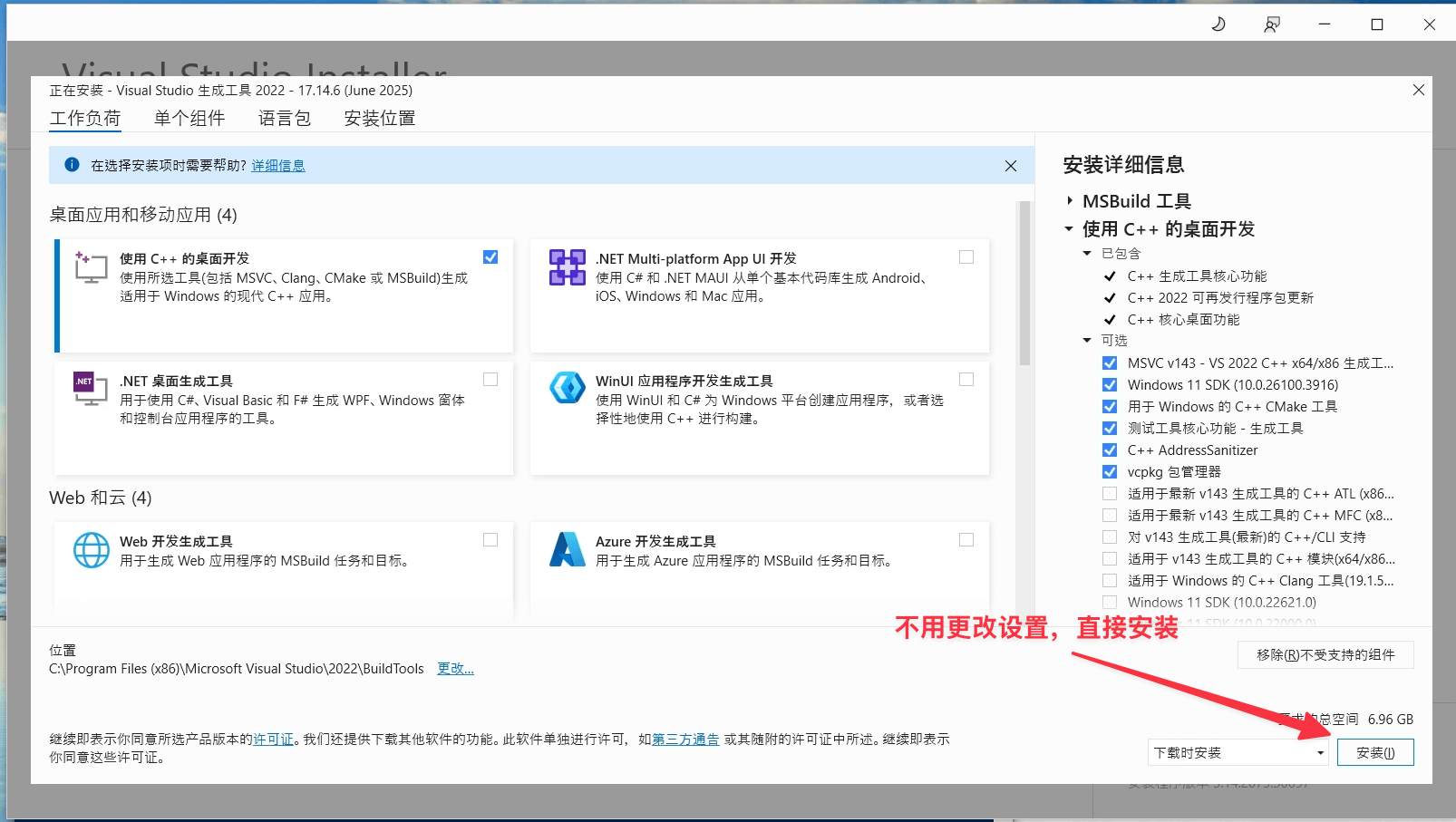The image size is (1456, 822).
Task: Check the .NET 桌面生成工具 workload
Action: [x=490, y=380]
